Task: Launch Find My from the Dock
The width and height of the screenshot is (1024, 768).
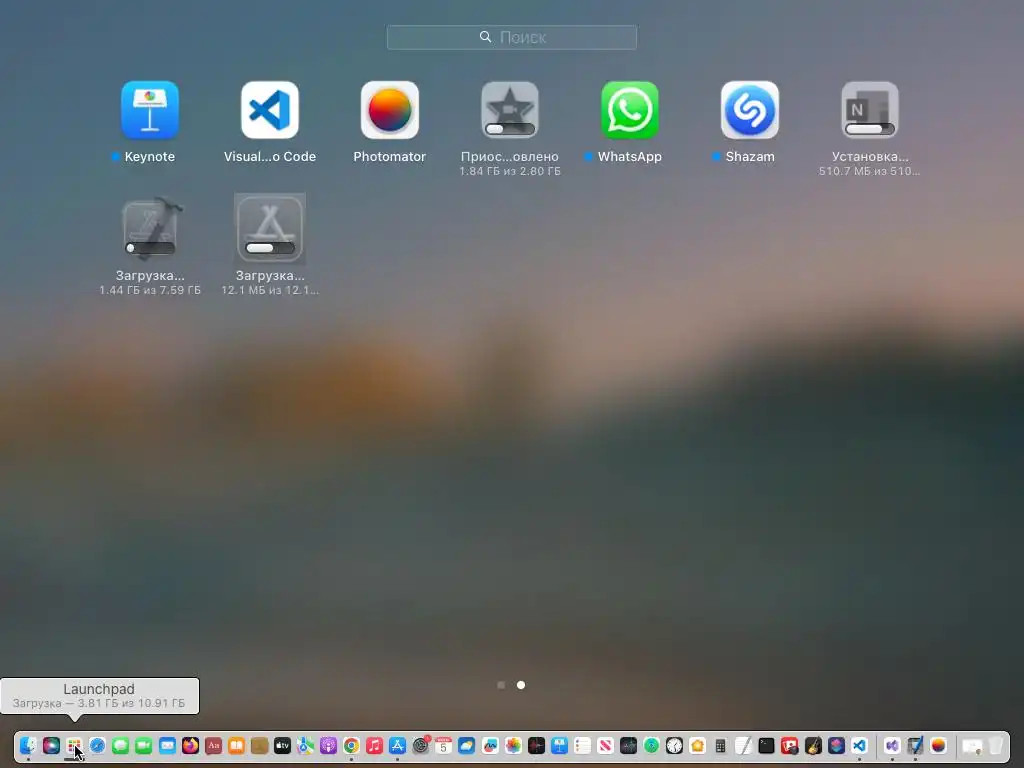Action: [x=651, y=745]
